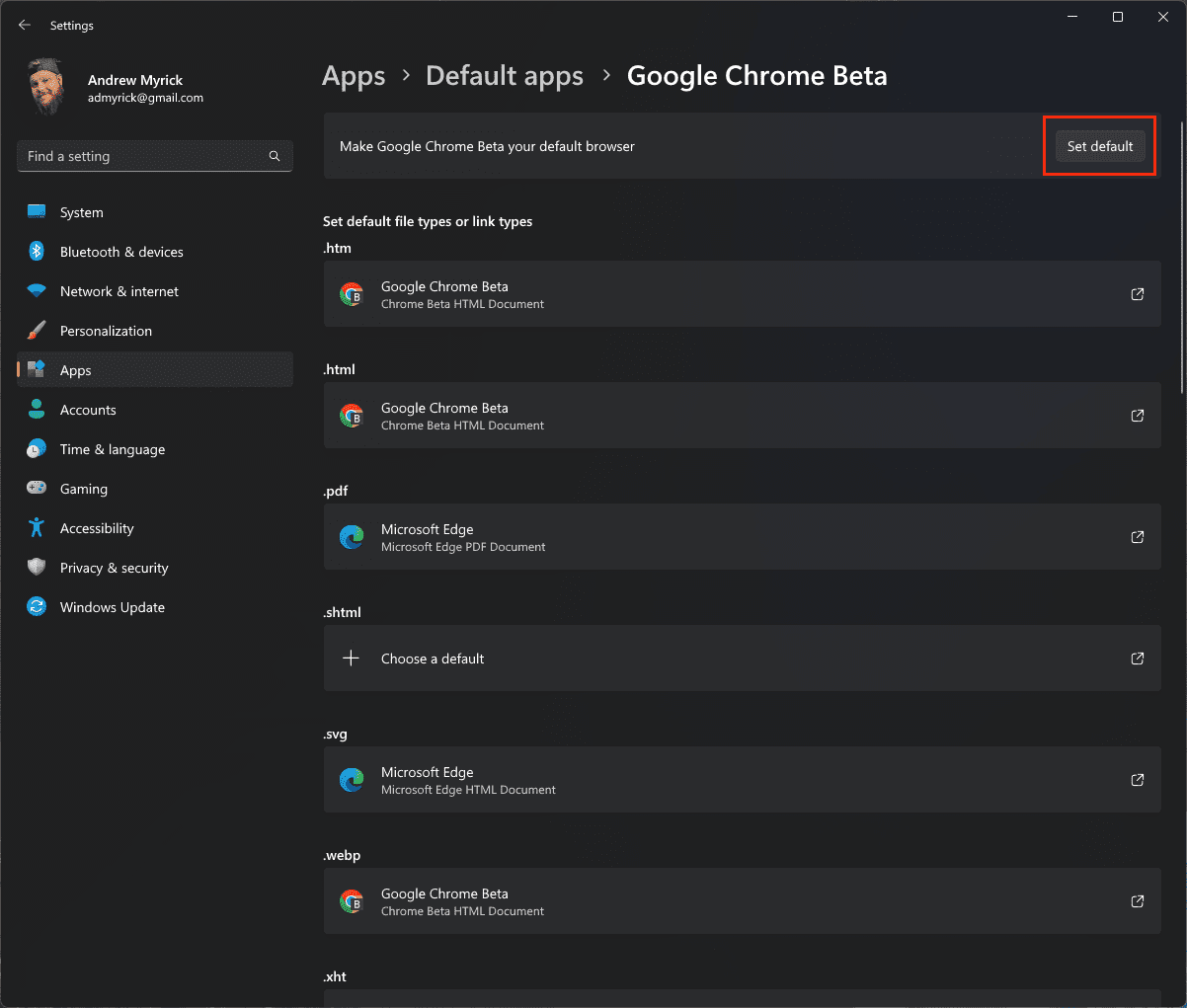This screenshot has height=1008, width=1187.
Task: Click the Chrome Beta icon in .webp row
Action: [x=352, y=901]
